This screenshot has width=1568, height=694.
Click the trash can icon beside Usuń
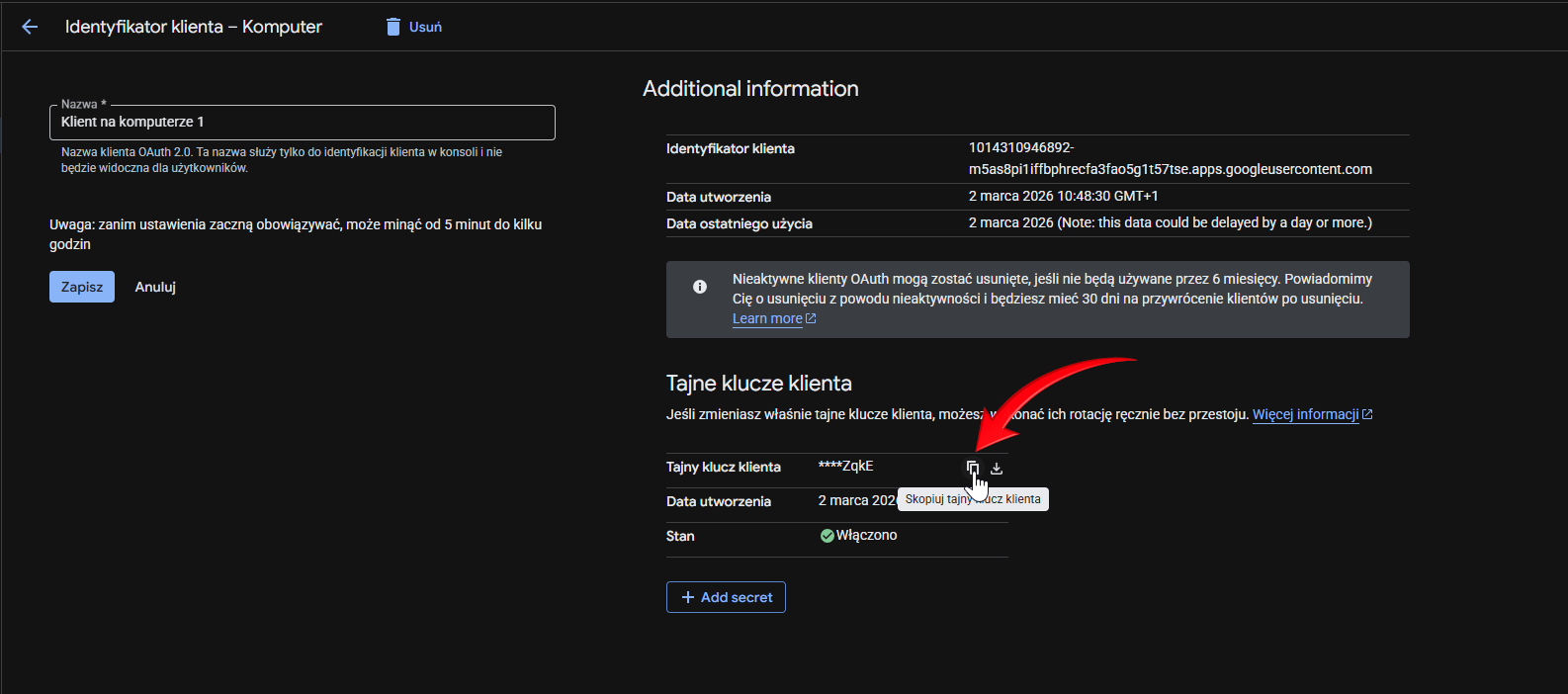tap(393, 27)
